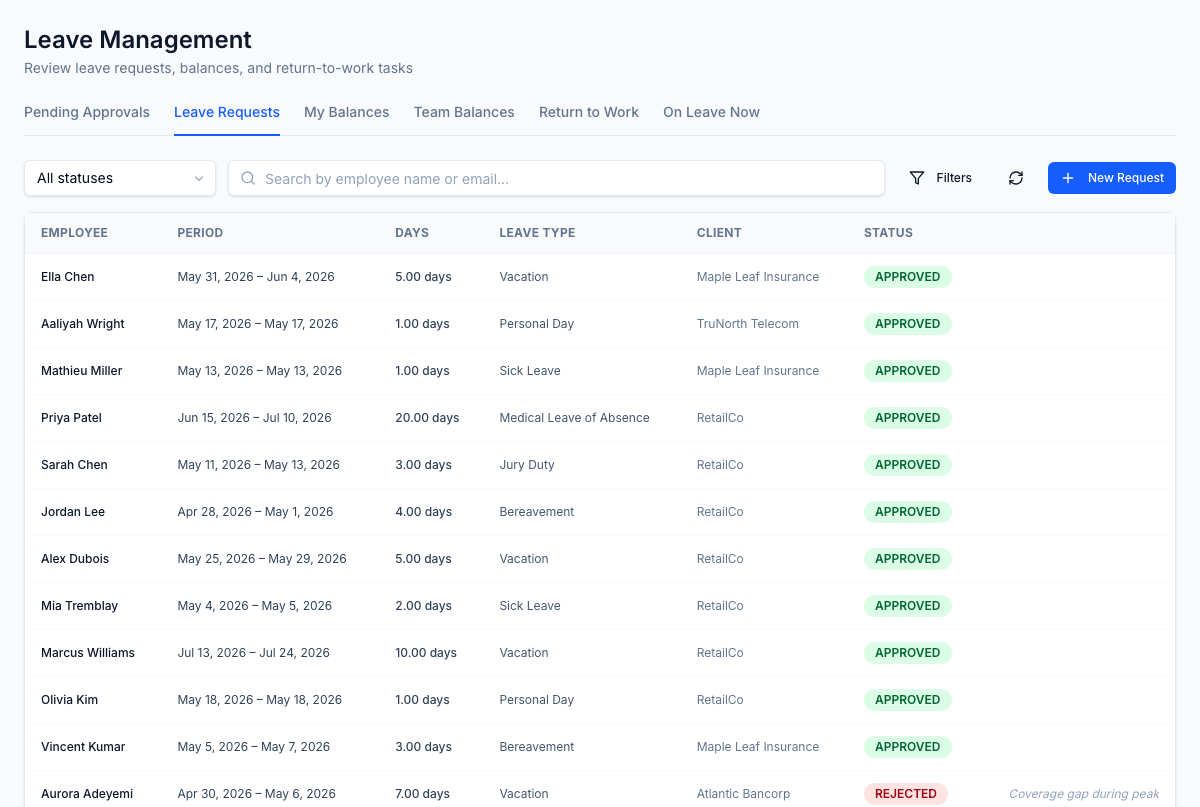Image resolution: width=1200 pixels, height=807 pixels.
Task: Click Sarah Chen's name
Action: pyautogui.click(x=74, y=465)
